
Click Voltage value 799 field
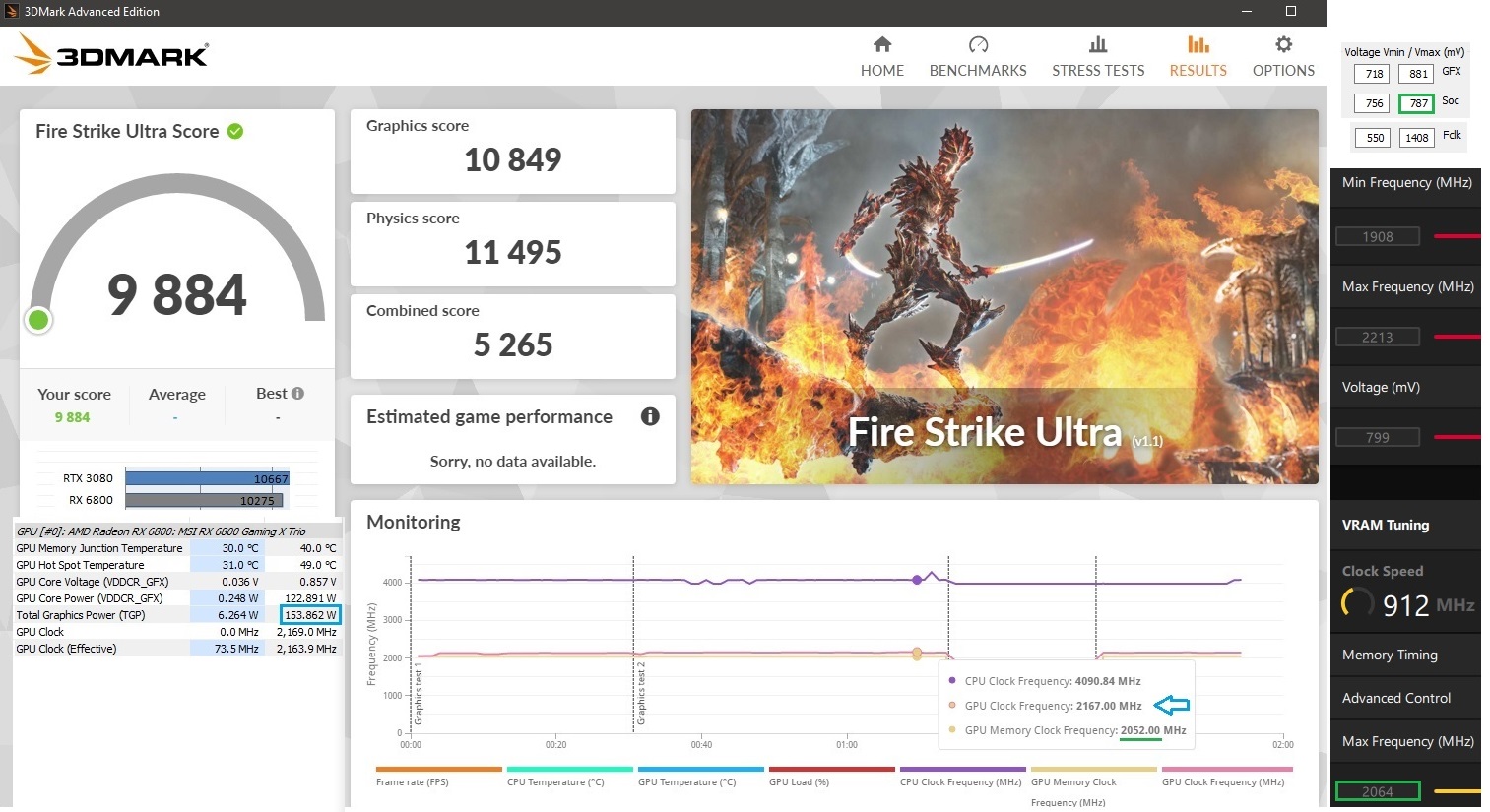click(1378, 437)
